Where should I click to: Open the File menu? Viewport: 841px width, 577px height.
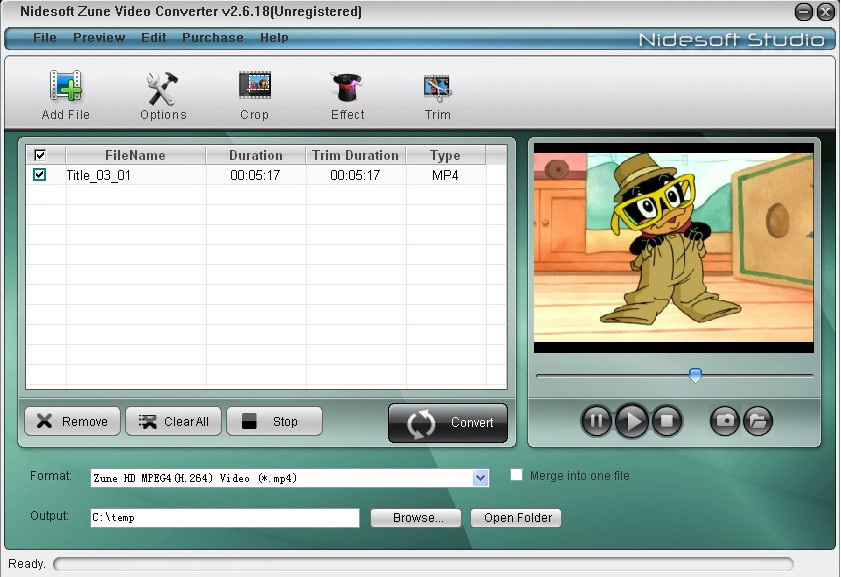pyautogui.click(x=45, y=38)
